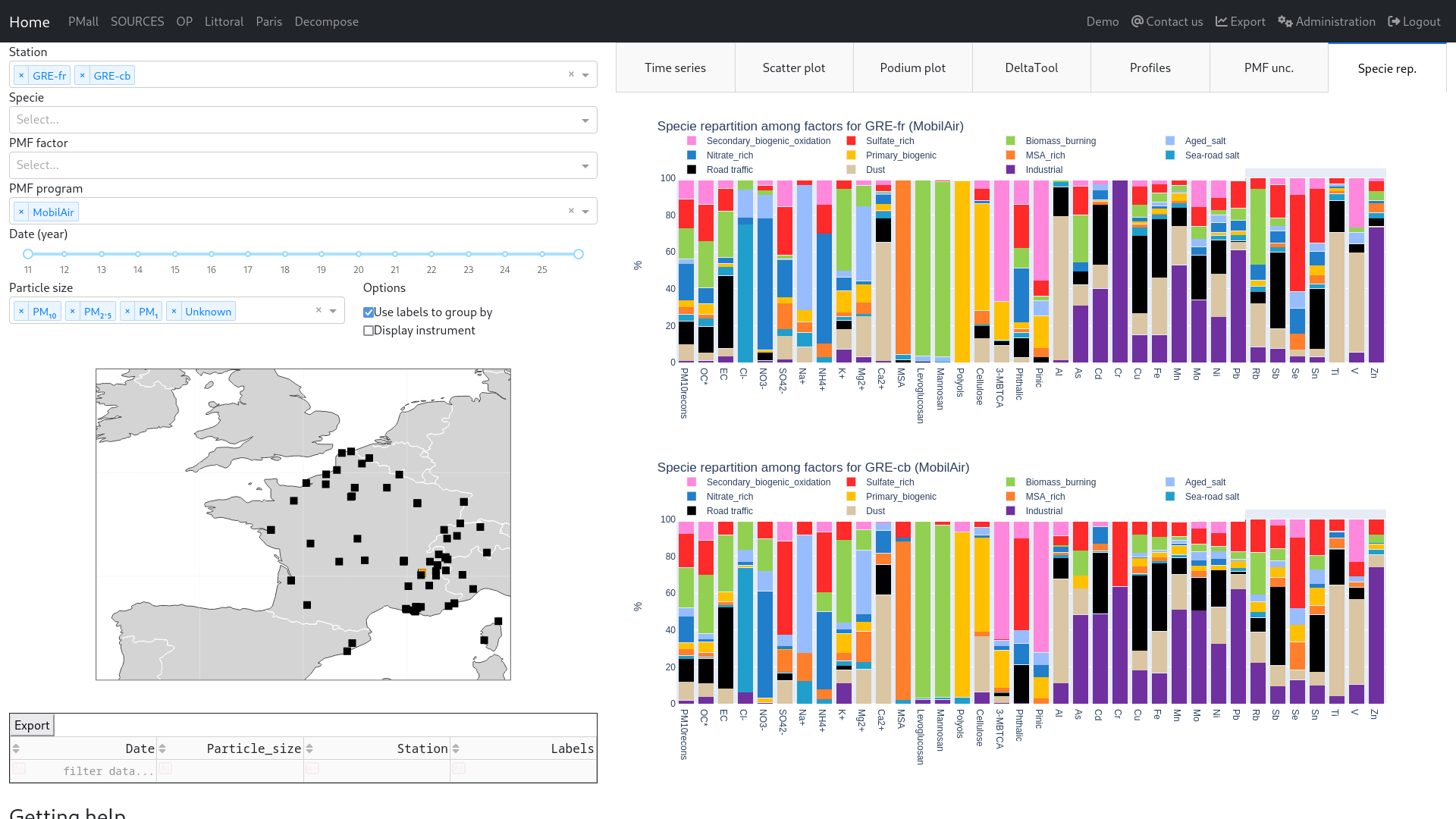The width and height of the screenshot is (1456, 819).
Task: Sort the Station column
Action: pos(309,749)
